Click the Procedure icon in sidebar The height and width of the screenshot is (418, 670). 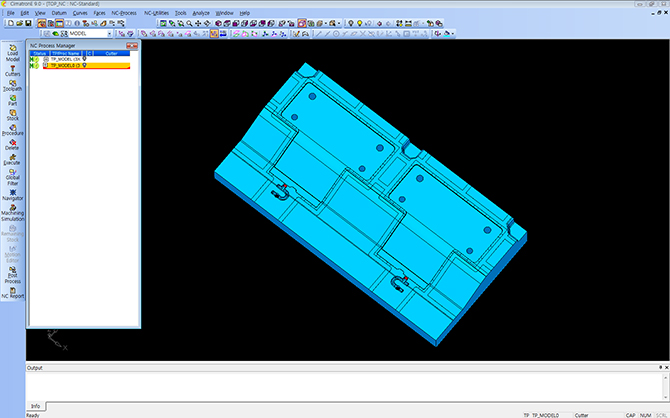click(12, 128)
